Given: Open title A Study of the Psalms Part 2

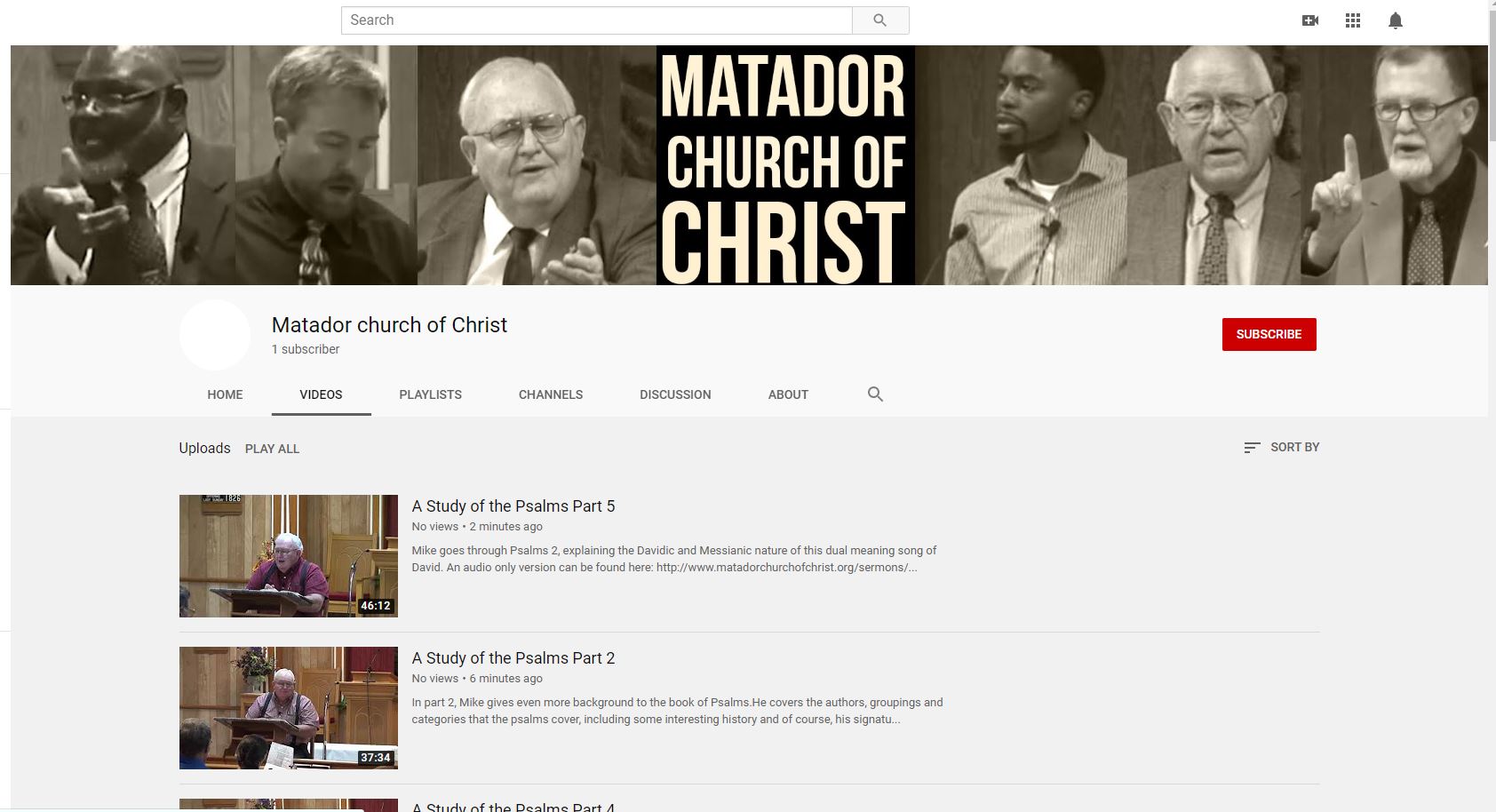Looking at the screenshot, I should (513, 658).
